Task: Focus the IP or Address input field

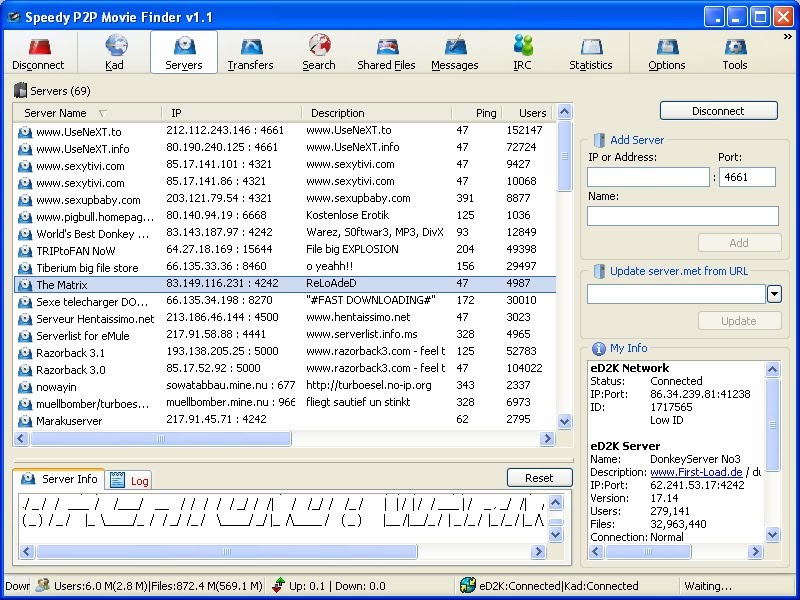Action: click(648, 177)
